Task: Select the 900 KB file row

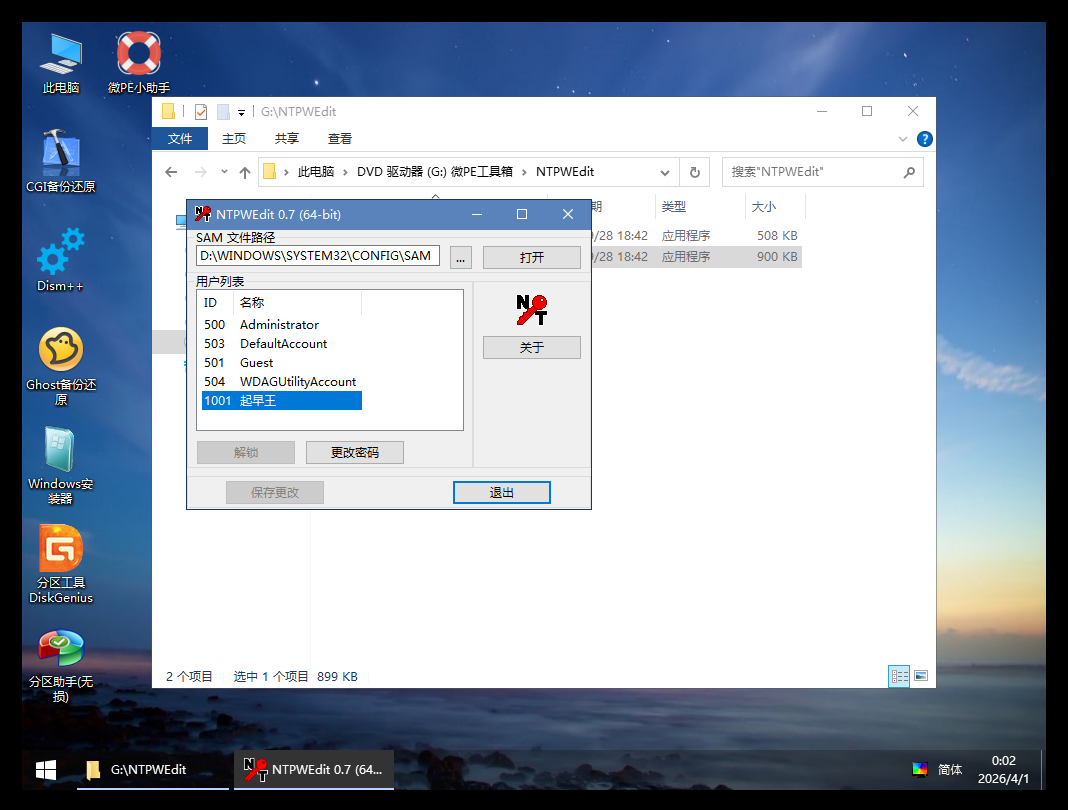Action: [x=696, y=257]
